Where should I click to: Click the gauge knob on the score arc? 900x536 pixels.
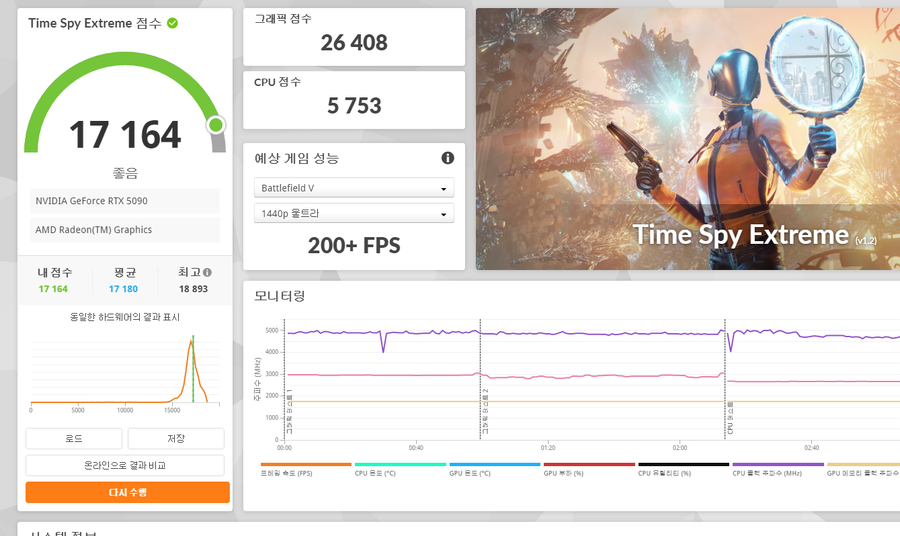point(216,125)
